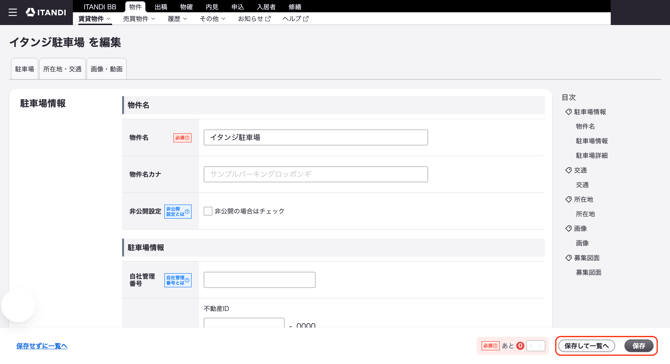The image size is (670, 364).
Task: Click the 物件名カナ input field
Action: click(x=315, y=174)
